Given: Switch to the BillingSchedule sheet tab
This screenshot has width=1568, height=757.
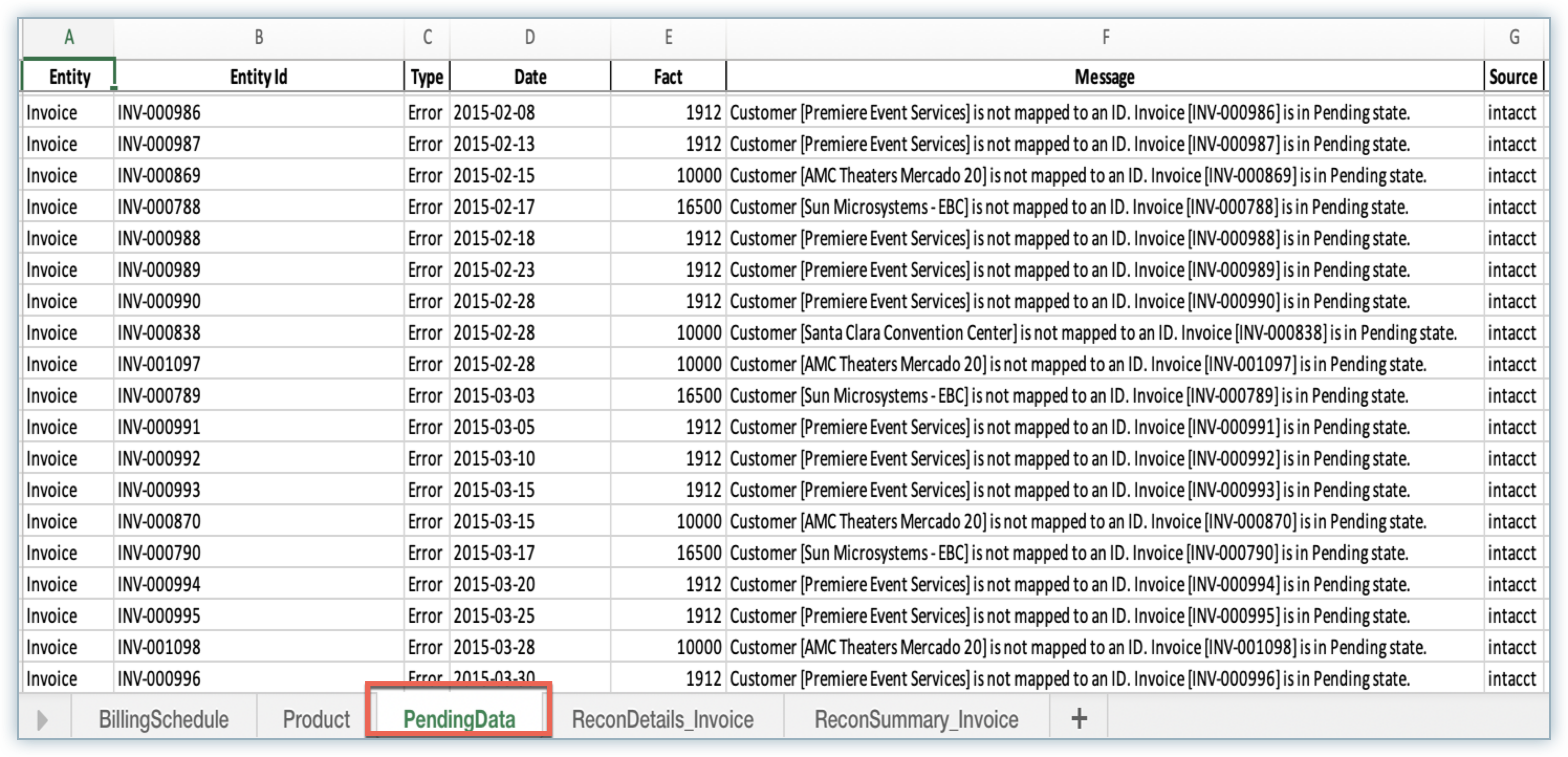Looking at the screenshot, I should tap(164, 720).
